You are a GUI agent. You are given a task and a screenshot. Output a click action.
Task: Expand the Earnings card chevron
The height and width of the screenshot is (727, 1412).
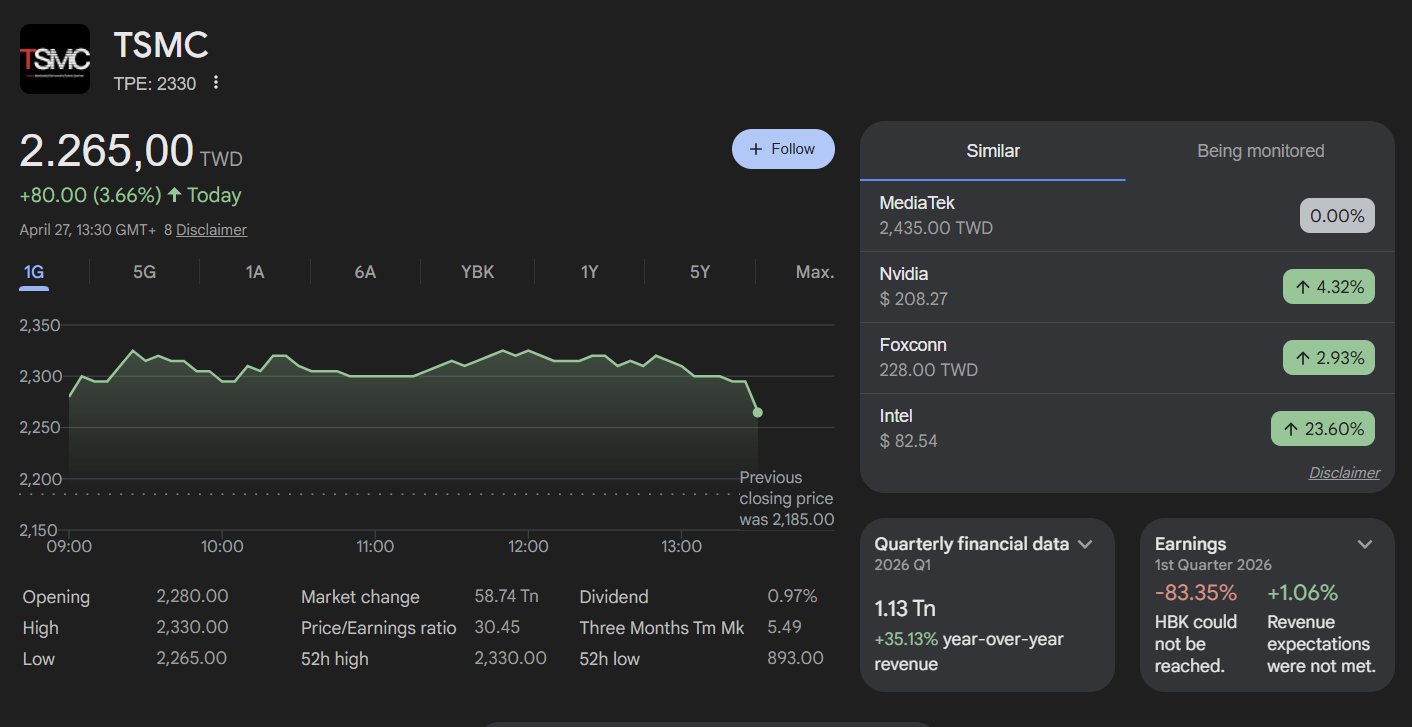(x=1365, y=544)
